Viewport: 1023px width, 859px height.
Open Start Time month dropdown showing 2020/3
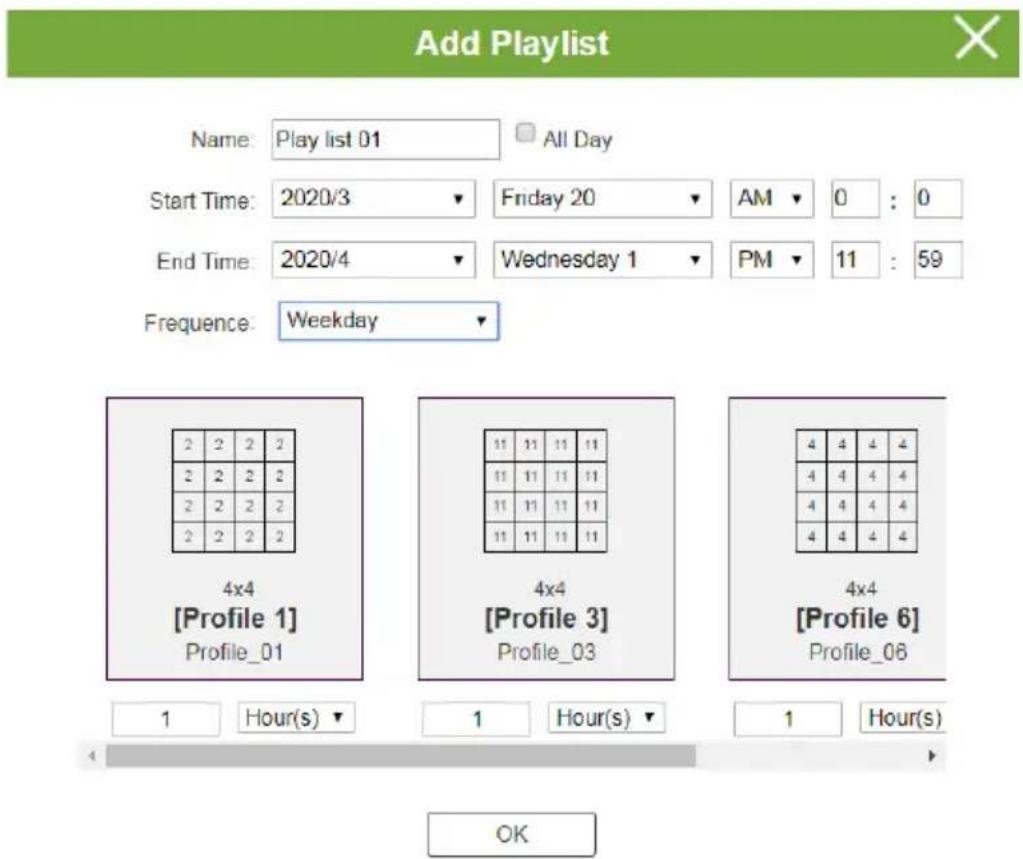coord(373,198)
